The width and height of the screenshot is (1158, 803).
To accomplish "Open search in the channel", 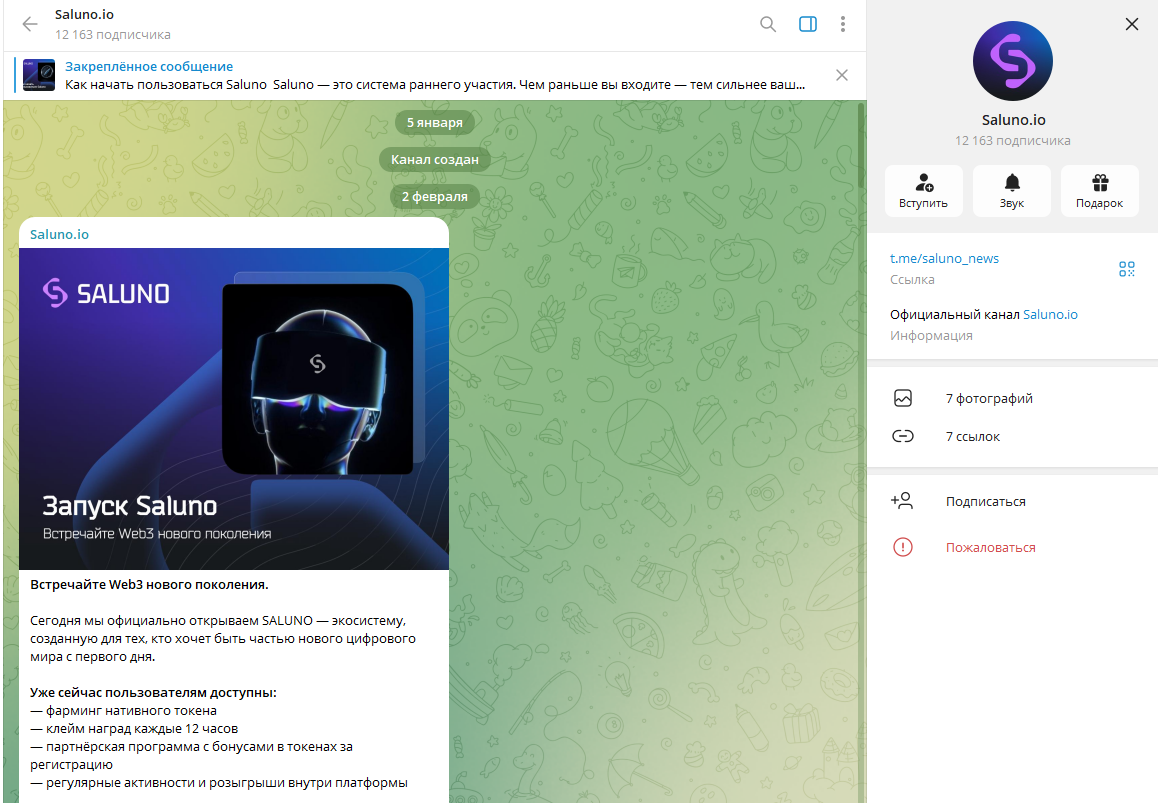I will (x=768, y=24).
